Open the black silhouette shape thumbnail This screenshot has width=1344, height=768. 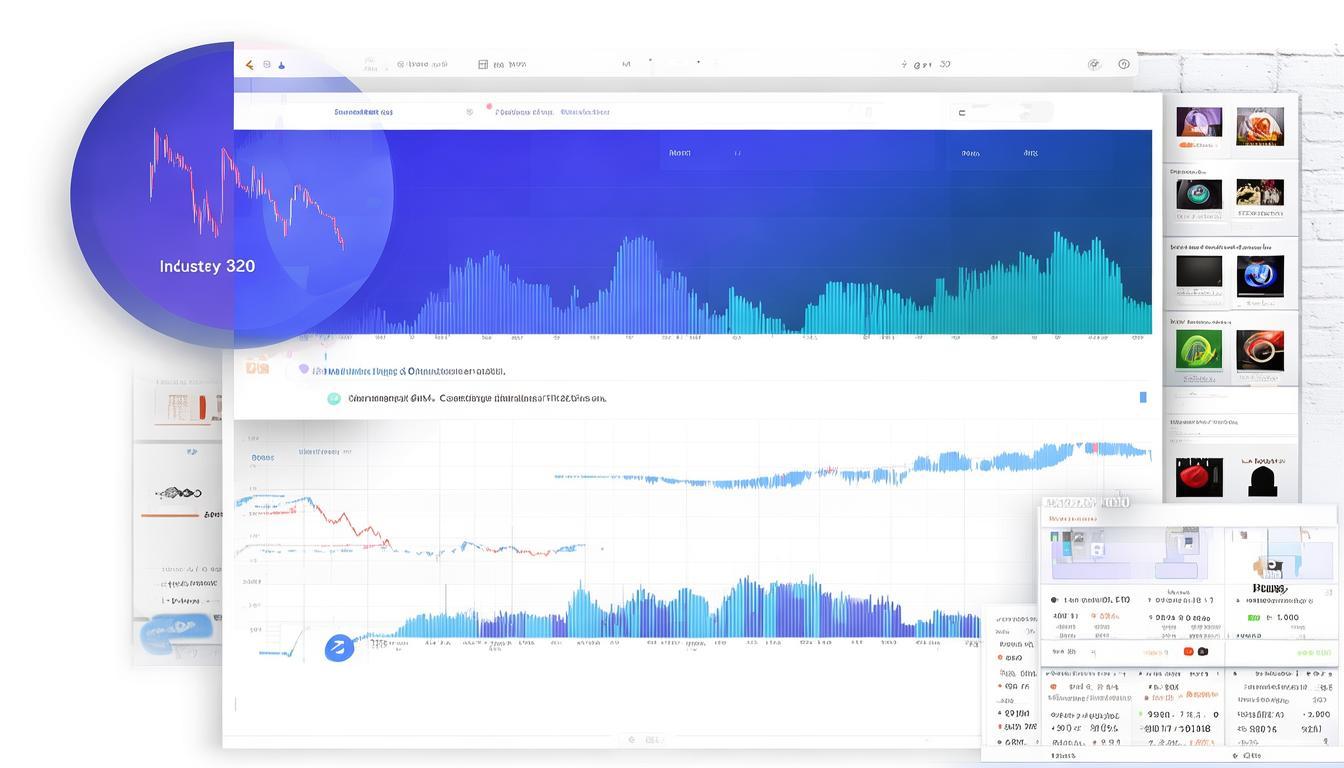[x=1263, y=480]
